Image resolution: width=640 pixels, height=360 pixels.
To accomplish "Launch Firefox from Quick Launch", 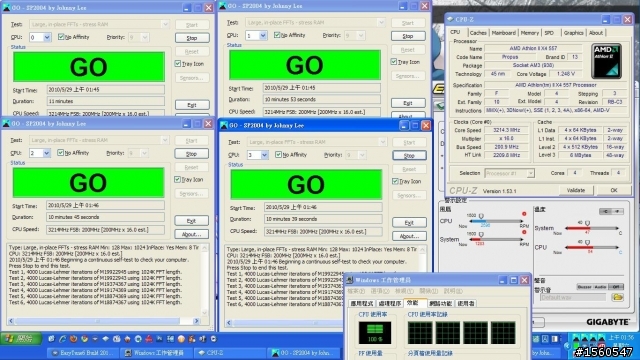I will pos(73,339).
